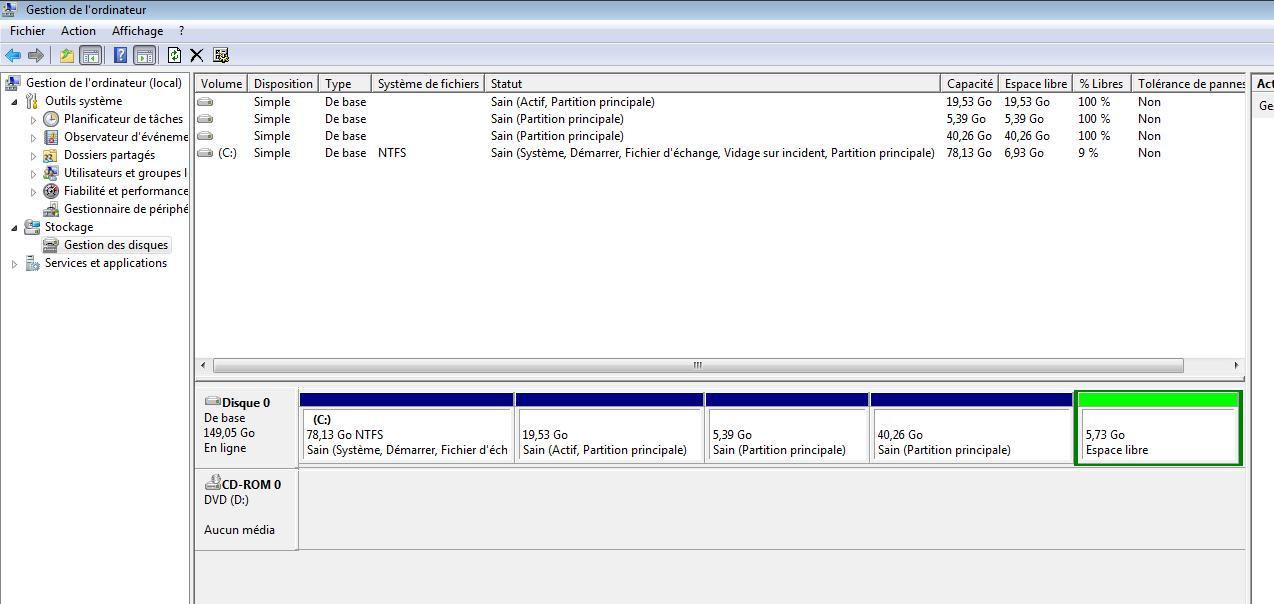Click the volume list scrollbar left arrow

204,365
